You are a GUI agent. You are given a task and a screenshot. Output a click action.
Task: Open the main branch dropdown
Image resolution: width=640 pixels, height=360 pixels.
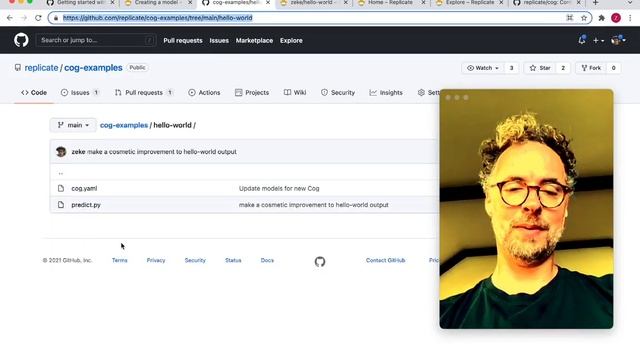(x=73, y=125)
